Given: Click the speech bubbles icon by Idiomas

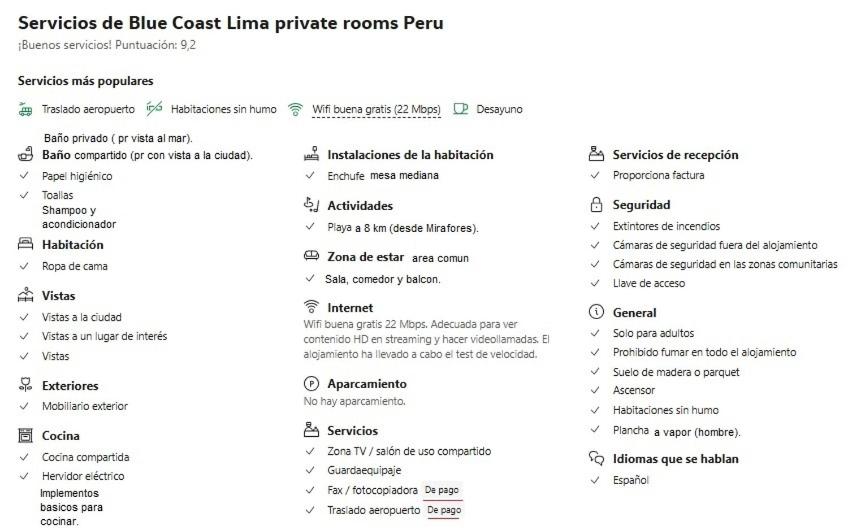Looking at the screenshot, I should point(596,459).
